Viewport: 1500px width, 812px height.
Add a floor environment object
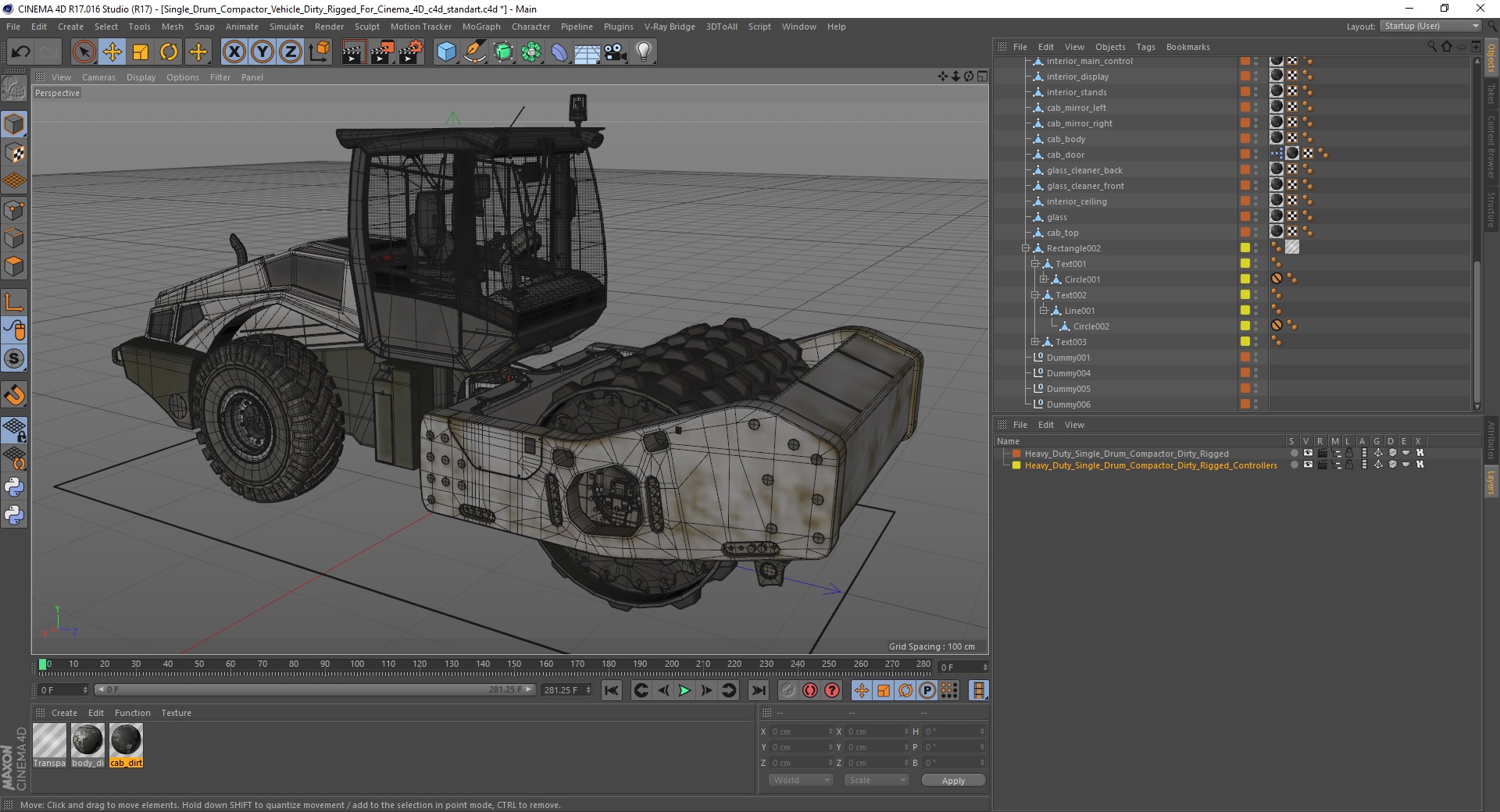(587, 52)
